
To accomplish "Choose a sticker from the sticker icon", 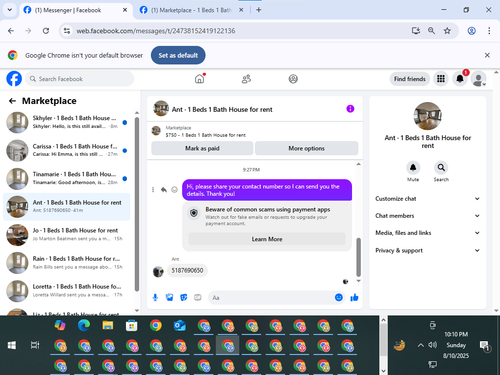I will point(184,297).
